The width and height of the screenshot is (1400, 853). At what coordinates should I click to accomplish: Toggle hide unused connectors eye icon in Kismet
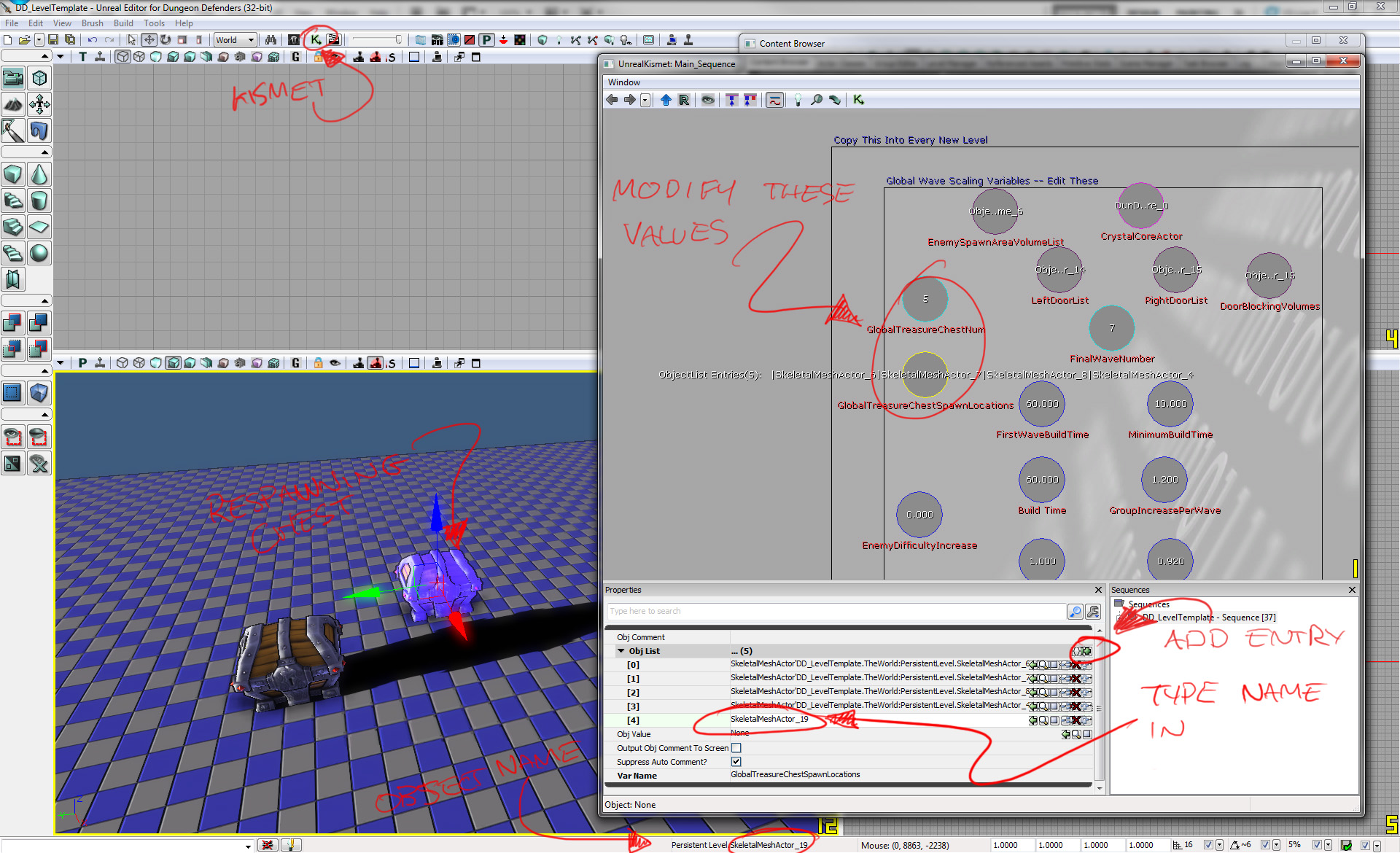707,100
